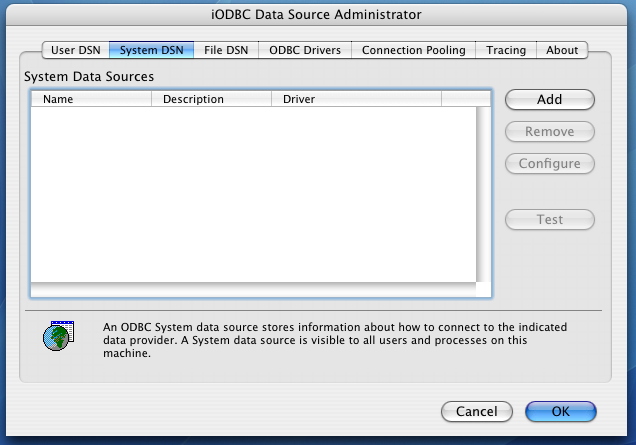Sort by the Name column header

pyautogui.click(x=91, y=99)
